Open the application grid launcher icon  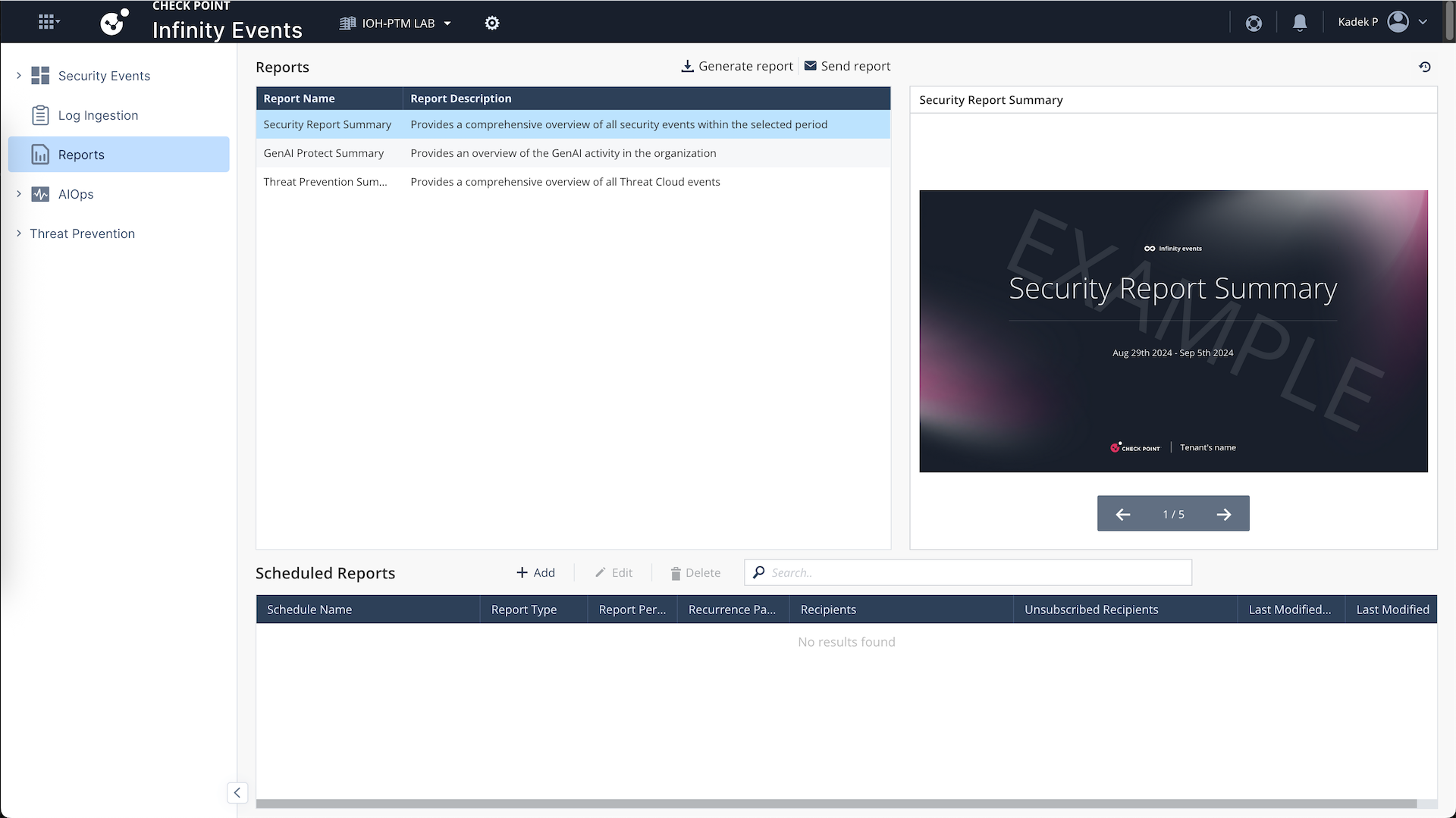tap(48, 22)
